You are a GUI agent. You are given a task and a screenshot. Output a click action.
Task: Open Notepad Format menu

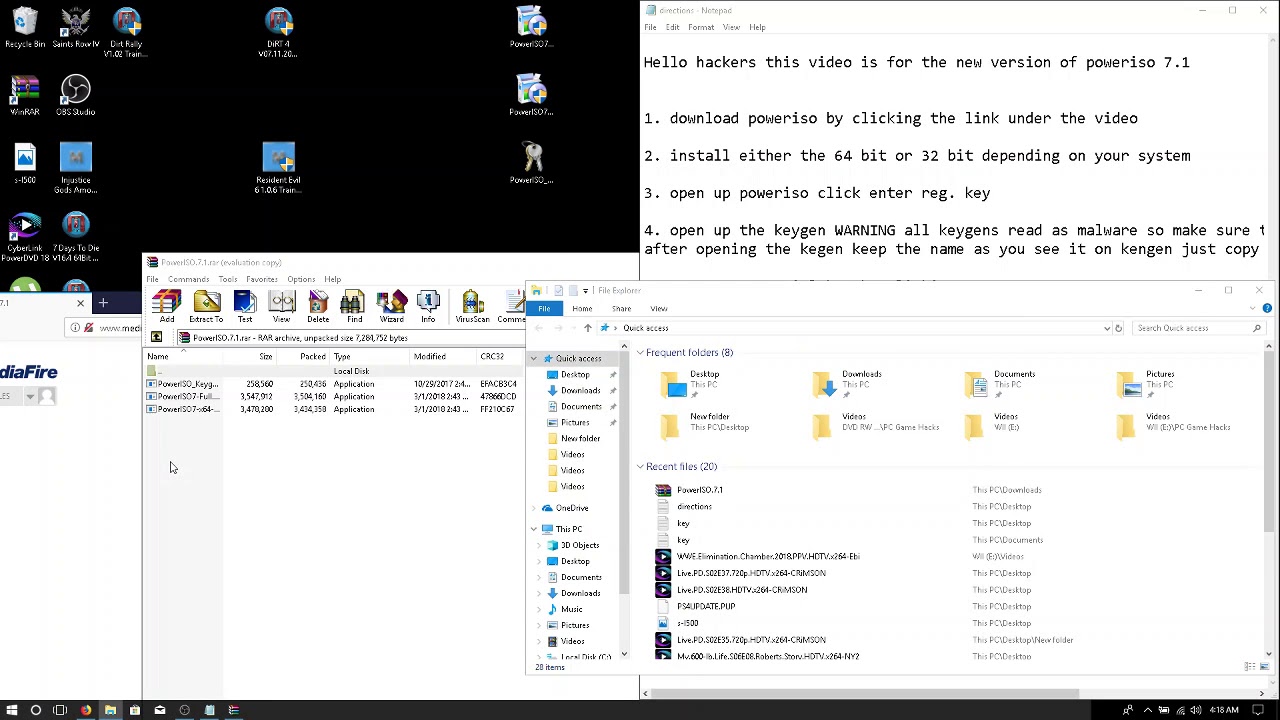coord(701,27)
